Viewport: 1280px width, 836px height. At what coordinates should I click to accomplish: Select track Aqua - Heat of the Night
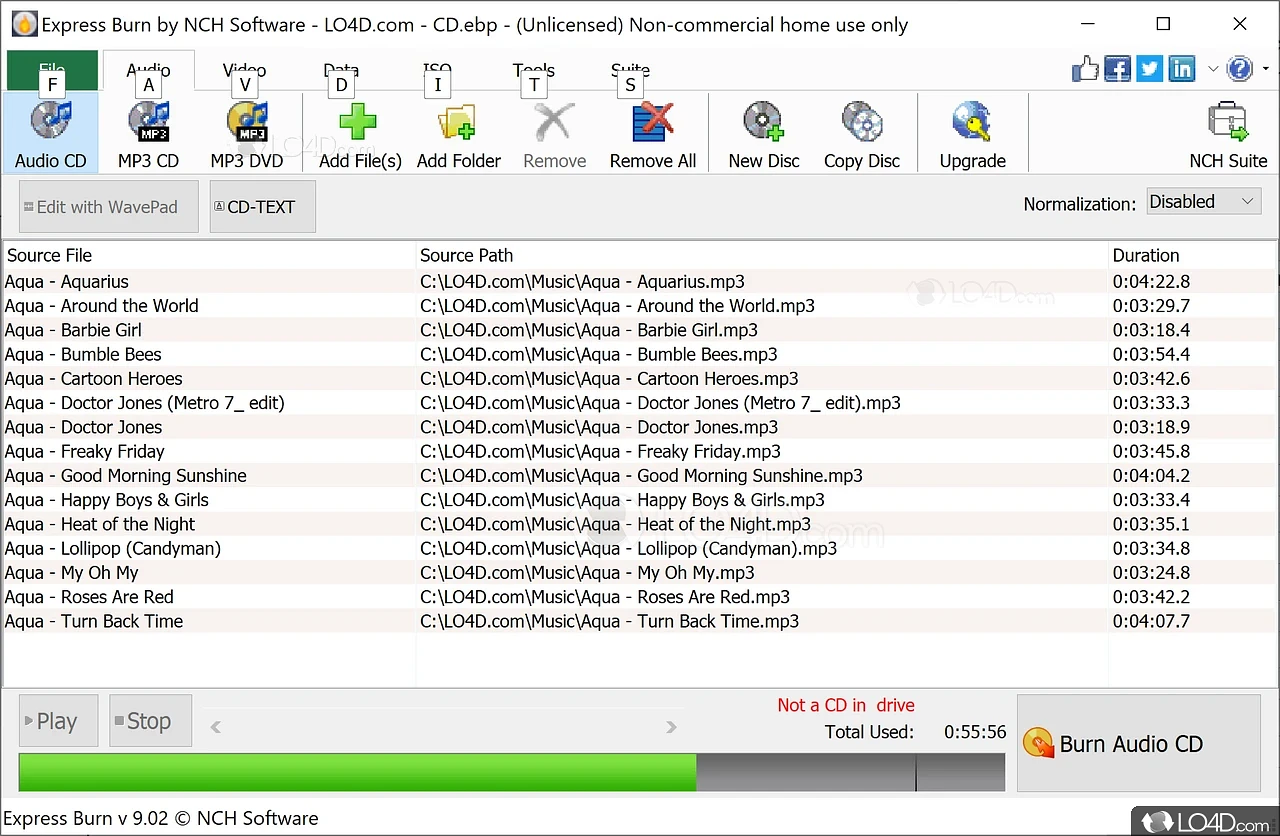[x=100, y=524]
